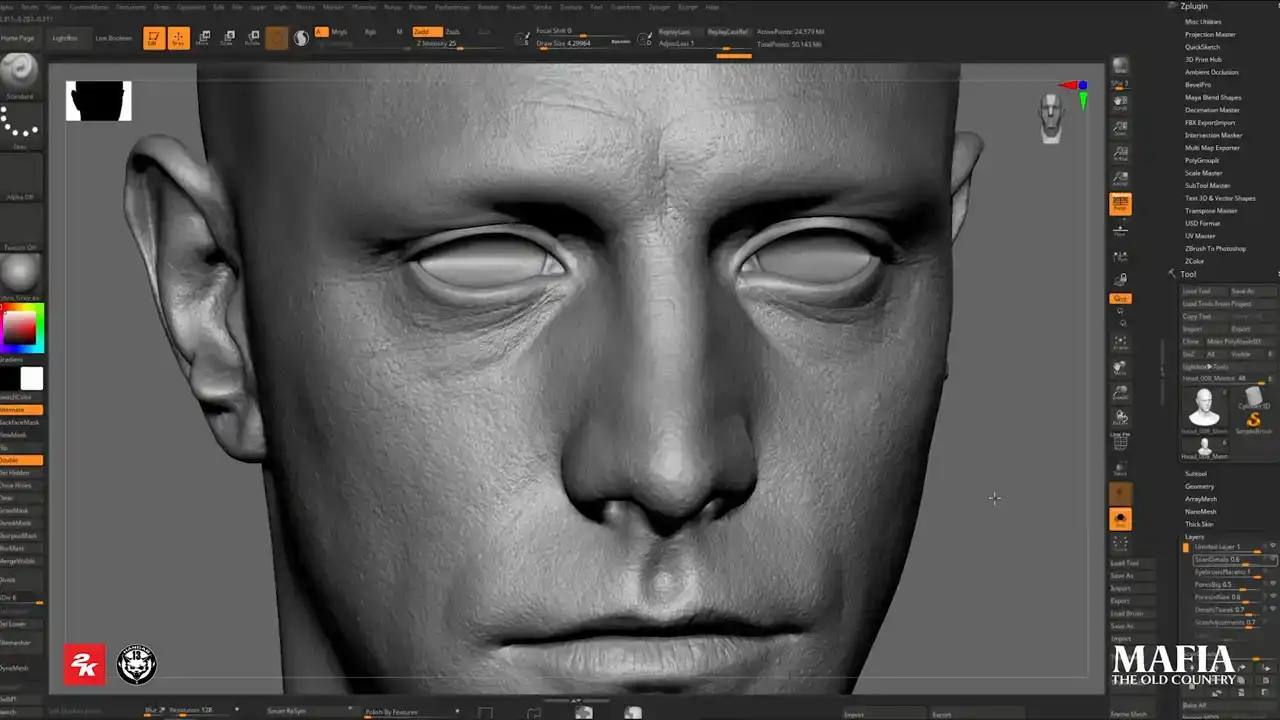Click the Draw mode button

click(178, 39)
